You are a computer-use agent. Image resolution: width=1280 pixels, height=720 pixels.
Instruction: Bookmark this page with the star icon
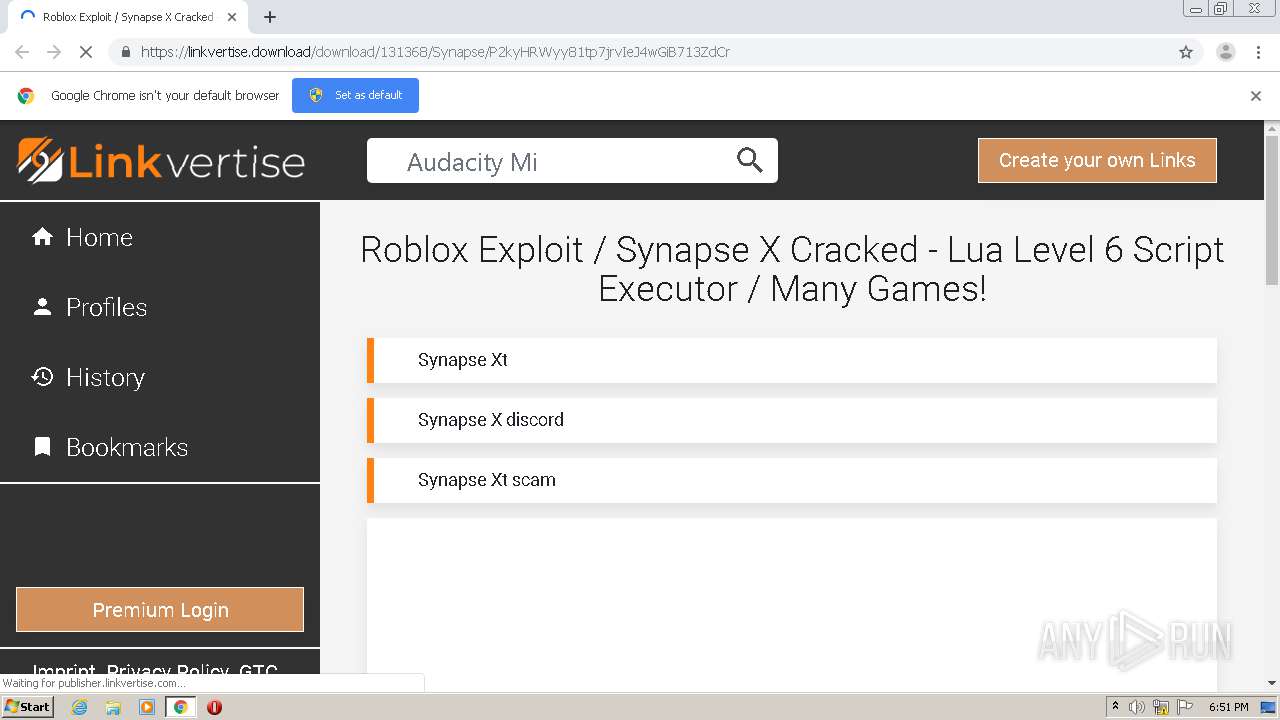coord(1186,52)
